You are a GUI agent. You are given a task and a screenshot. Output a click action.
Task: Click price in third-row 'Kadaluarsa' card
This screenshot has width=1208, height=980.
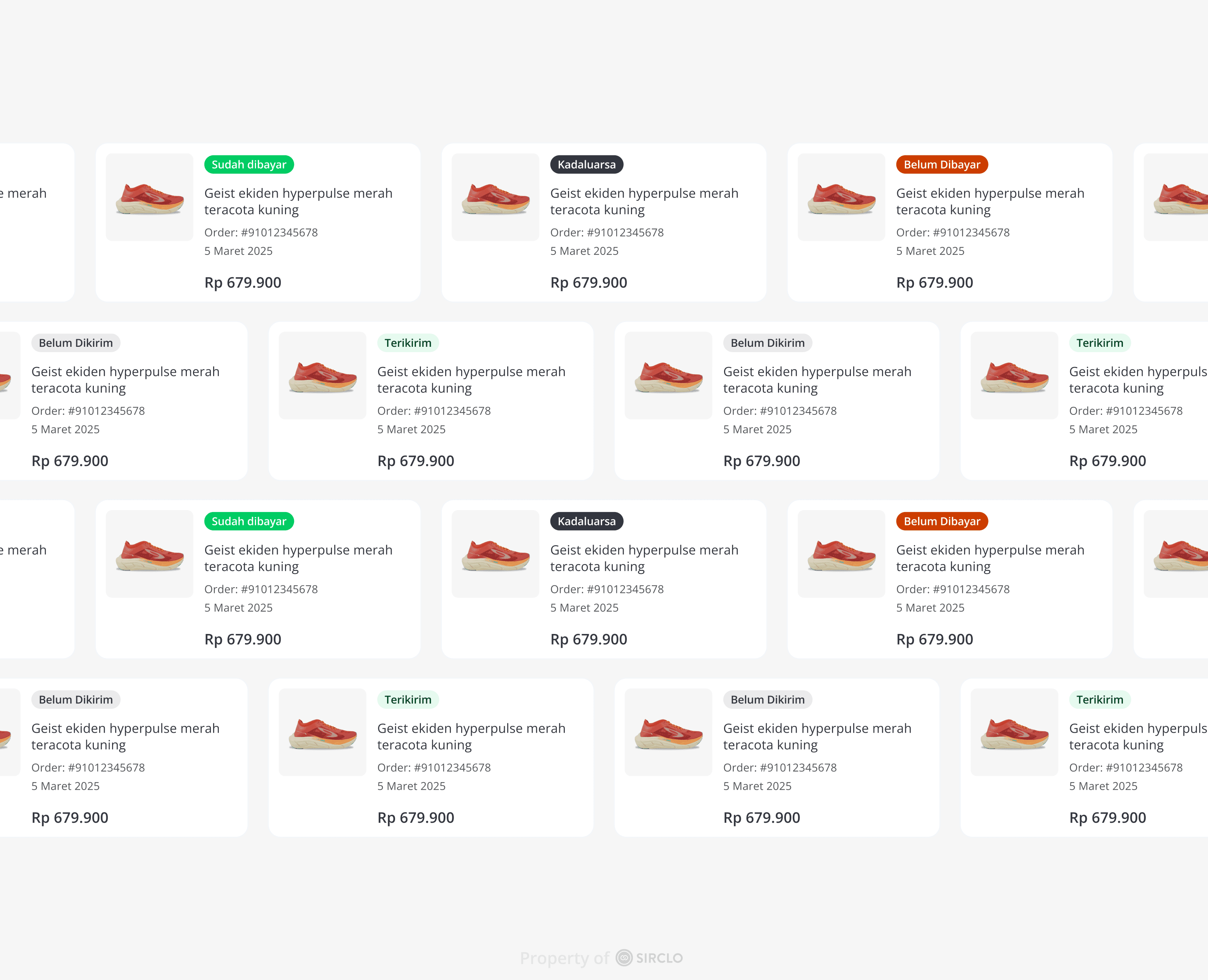[x=588, y=640]
